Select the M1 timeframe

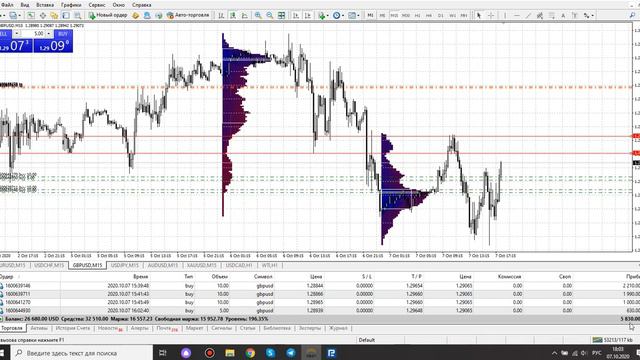370,16
